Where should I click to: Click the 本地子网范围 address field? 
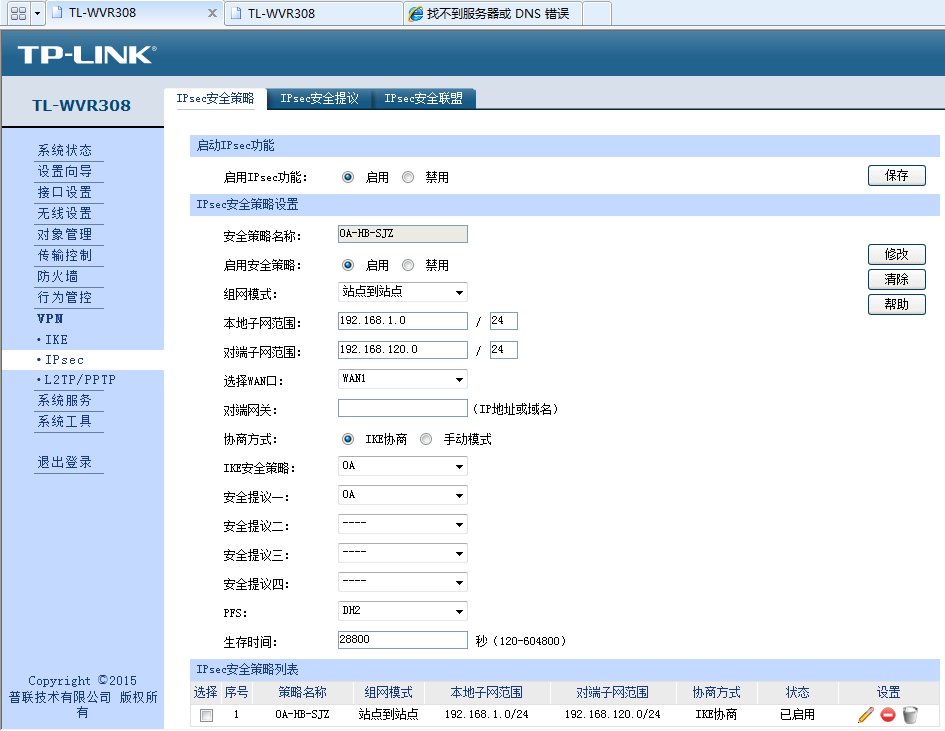tap(403, 321)
